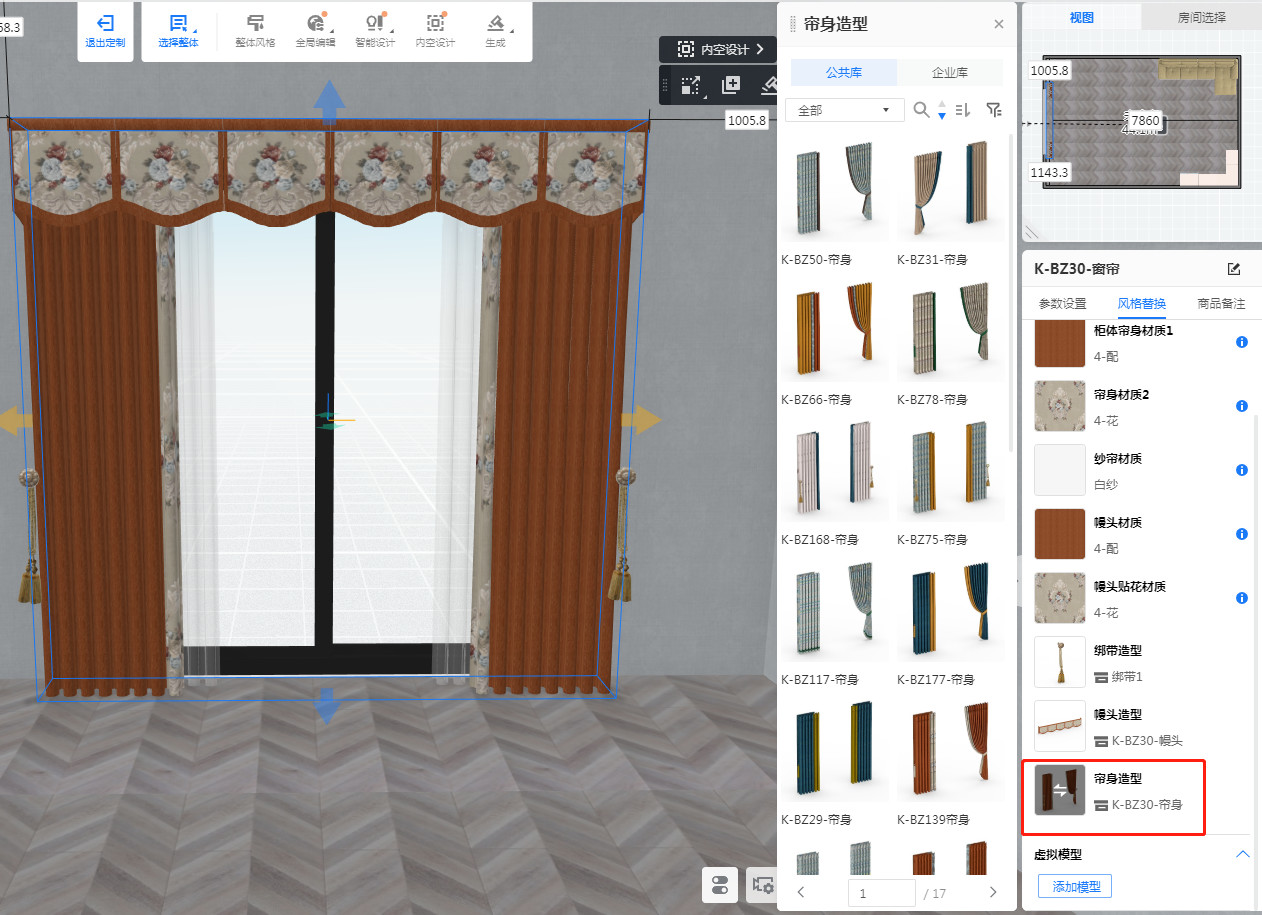Image resolution: width=1262 pixels, height=915 pixels.
Task: Click the 7860 dimension in room view
Action: tap(1145, 121)
